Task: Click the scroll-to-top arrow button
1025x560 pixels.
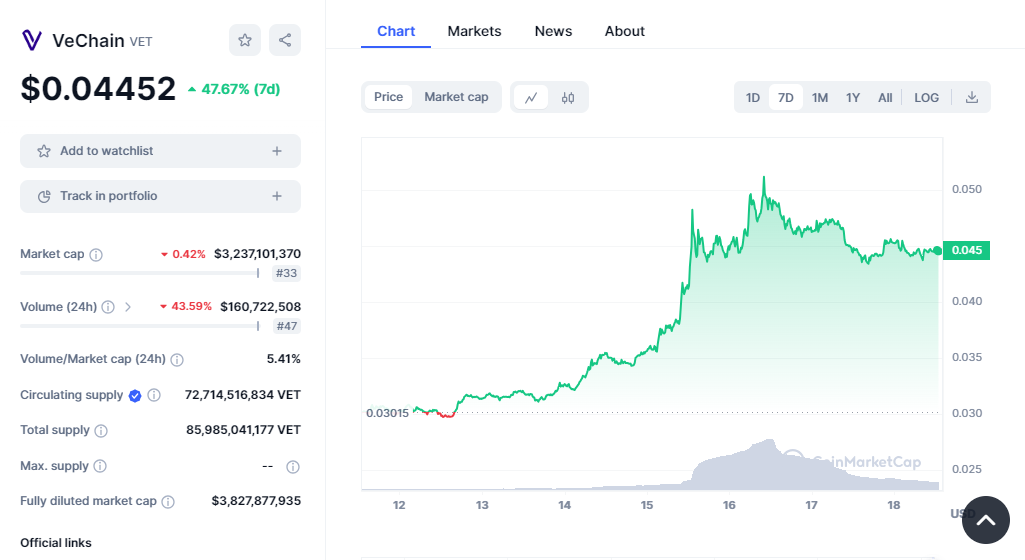Action: [x=986, y=519]
